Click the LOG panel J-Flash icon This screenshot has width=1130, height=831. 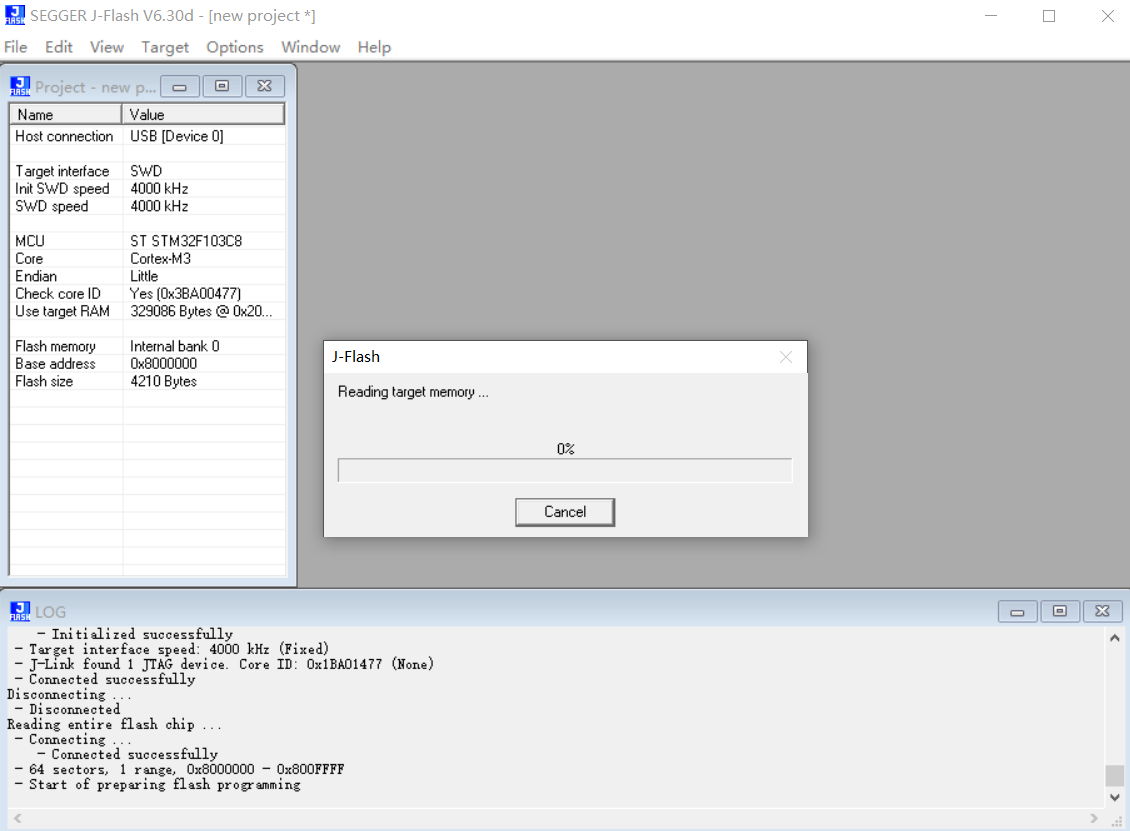pyautogui.click(x=20, y=611)
